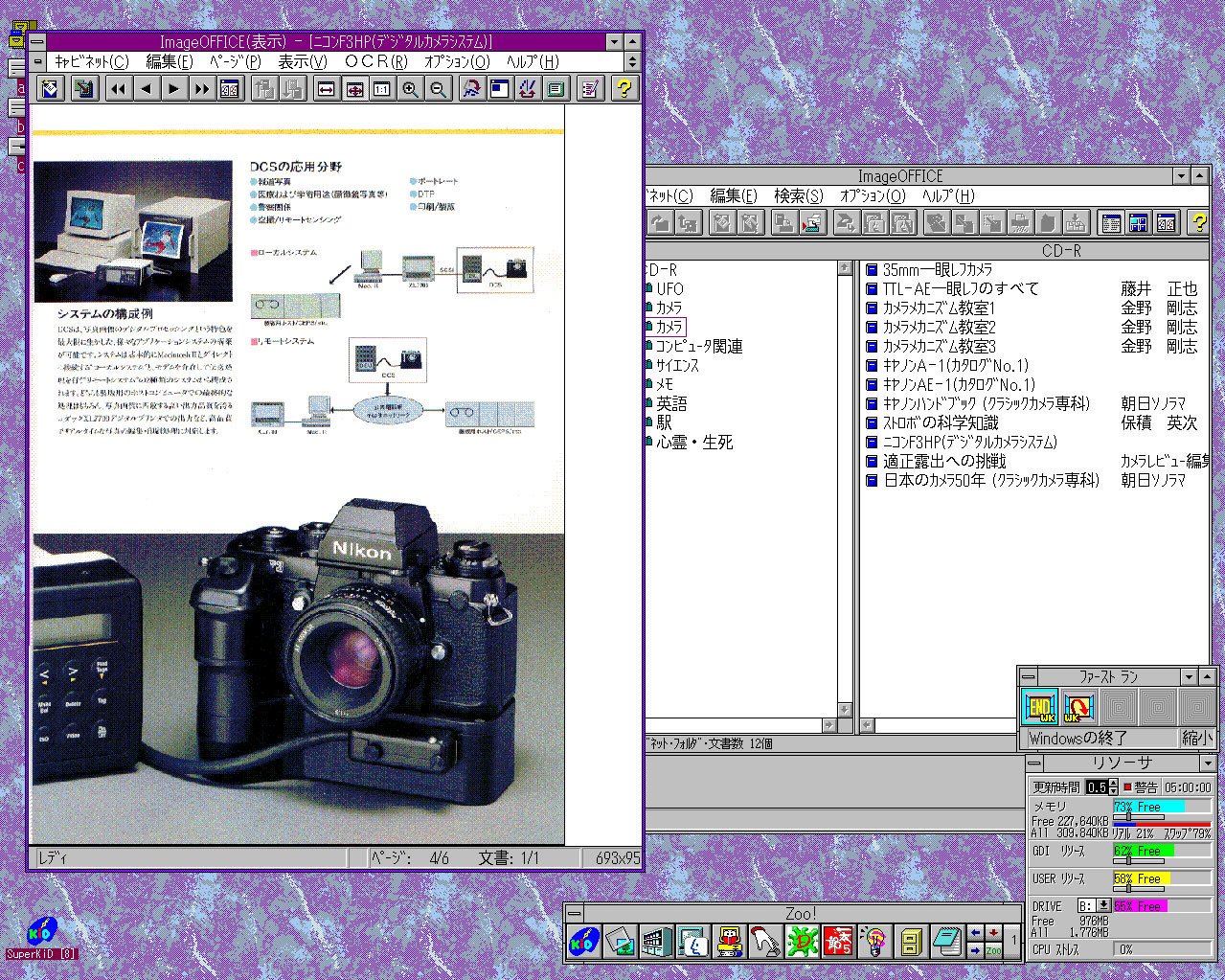
Task: Zoom out with the minus magnifier
Action: click(x=438, y=89)
